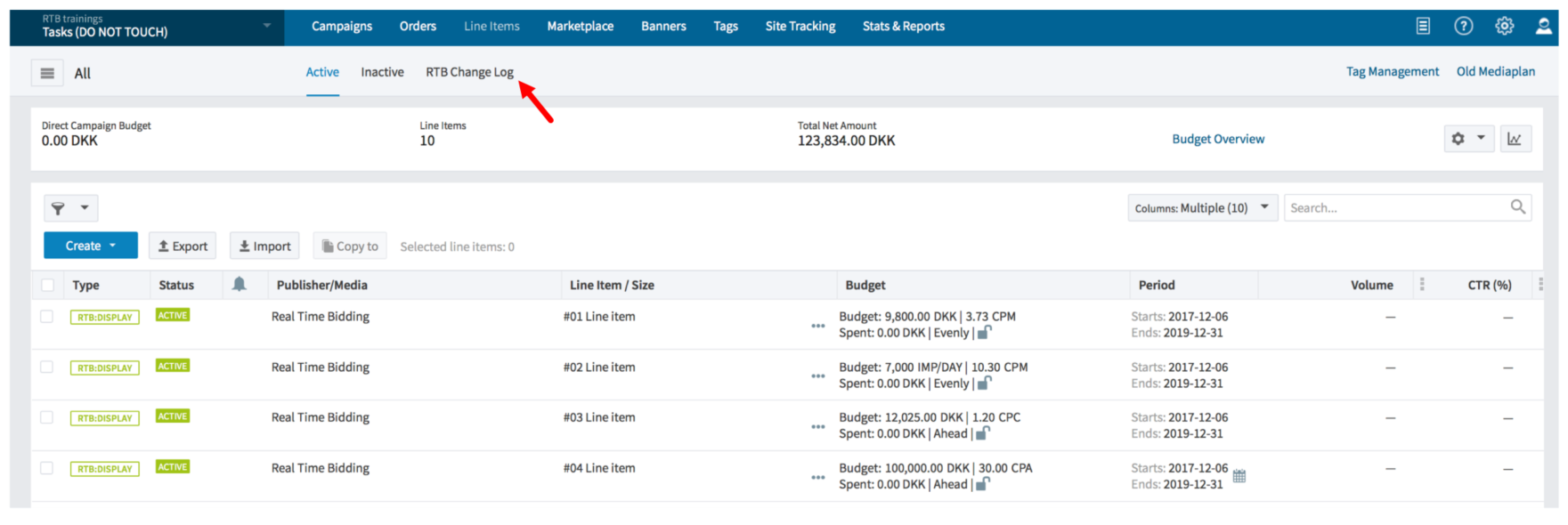Open the calendar icon on #04 Line item
This screenshot has width=1568, height=525.
coord(1239,476)
